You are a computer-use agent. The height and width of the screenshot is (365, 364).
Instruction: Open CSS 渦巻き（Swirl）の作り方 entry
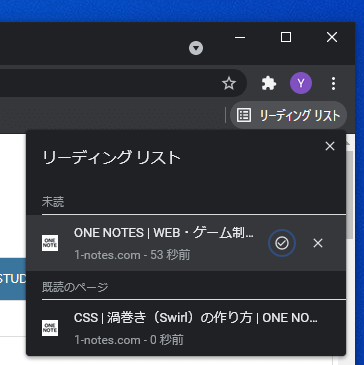point(186,328)
